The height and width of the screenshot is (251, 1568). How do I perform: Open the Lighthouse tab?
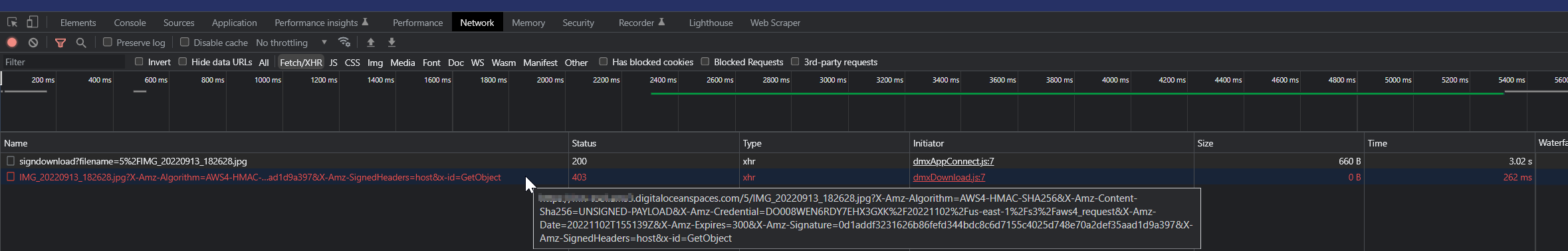pos(711,23)
